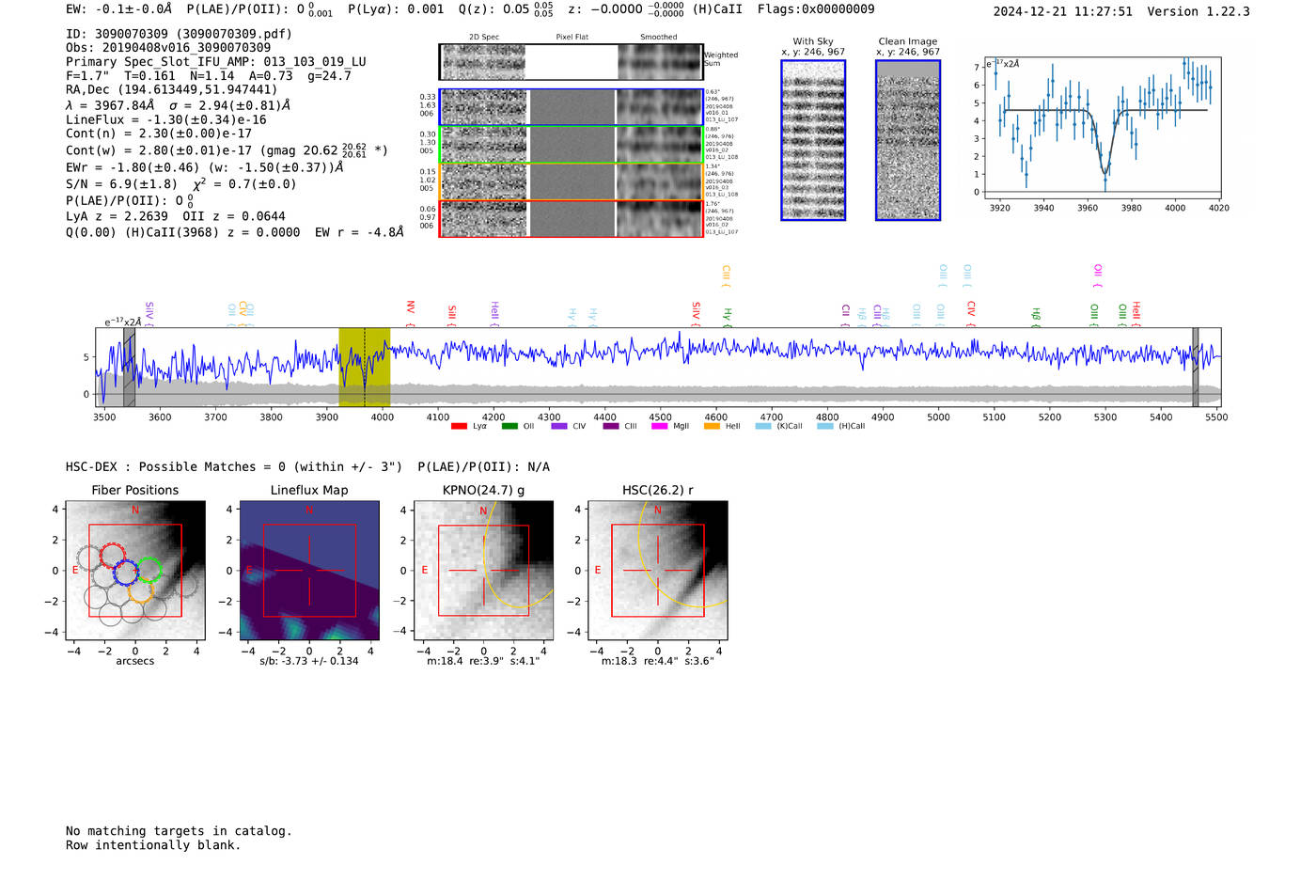Image resolution: width=1316 pixels, height=896 pixels.
Task: Open the Gaussian line-fit plot
Action: [1102, 127]
